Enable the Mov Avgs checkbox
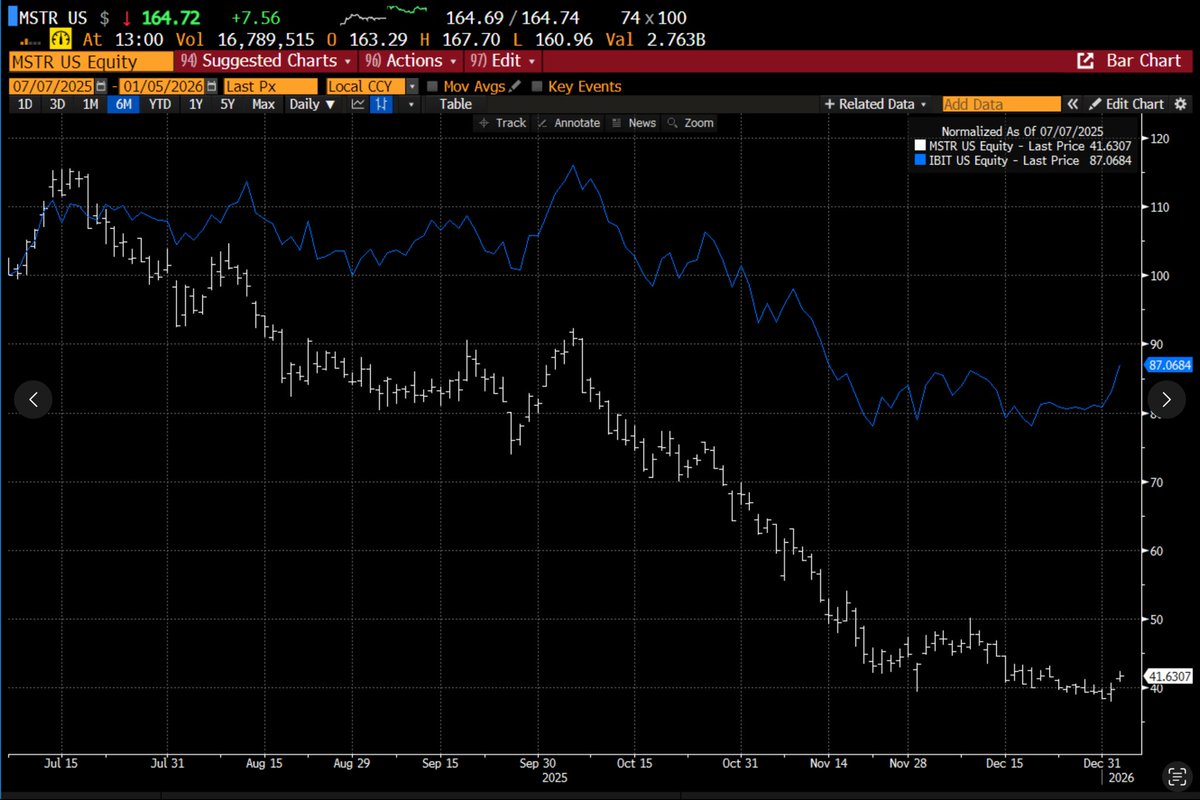The image size is (1200, 800). coord(433,87)
